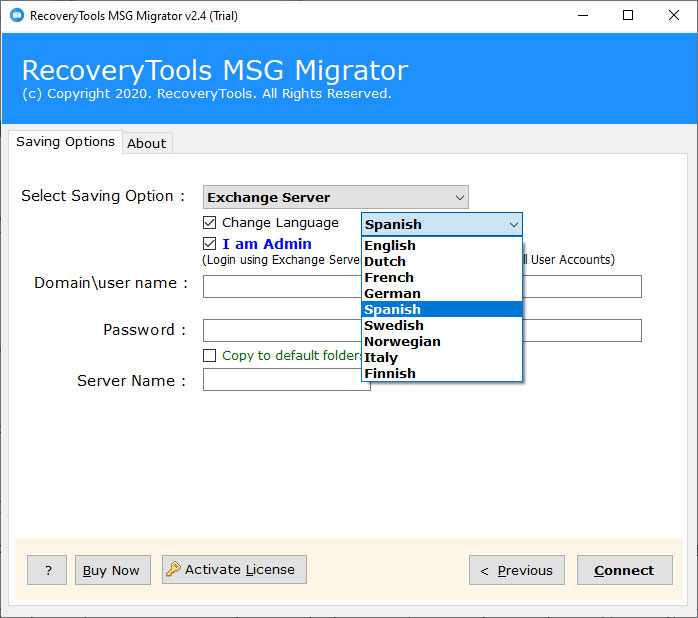Toggle the I am Admin checkbox

(x=209, y=244)
